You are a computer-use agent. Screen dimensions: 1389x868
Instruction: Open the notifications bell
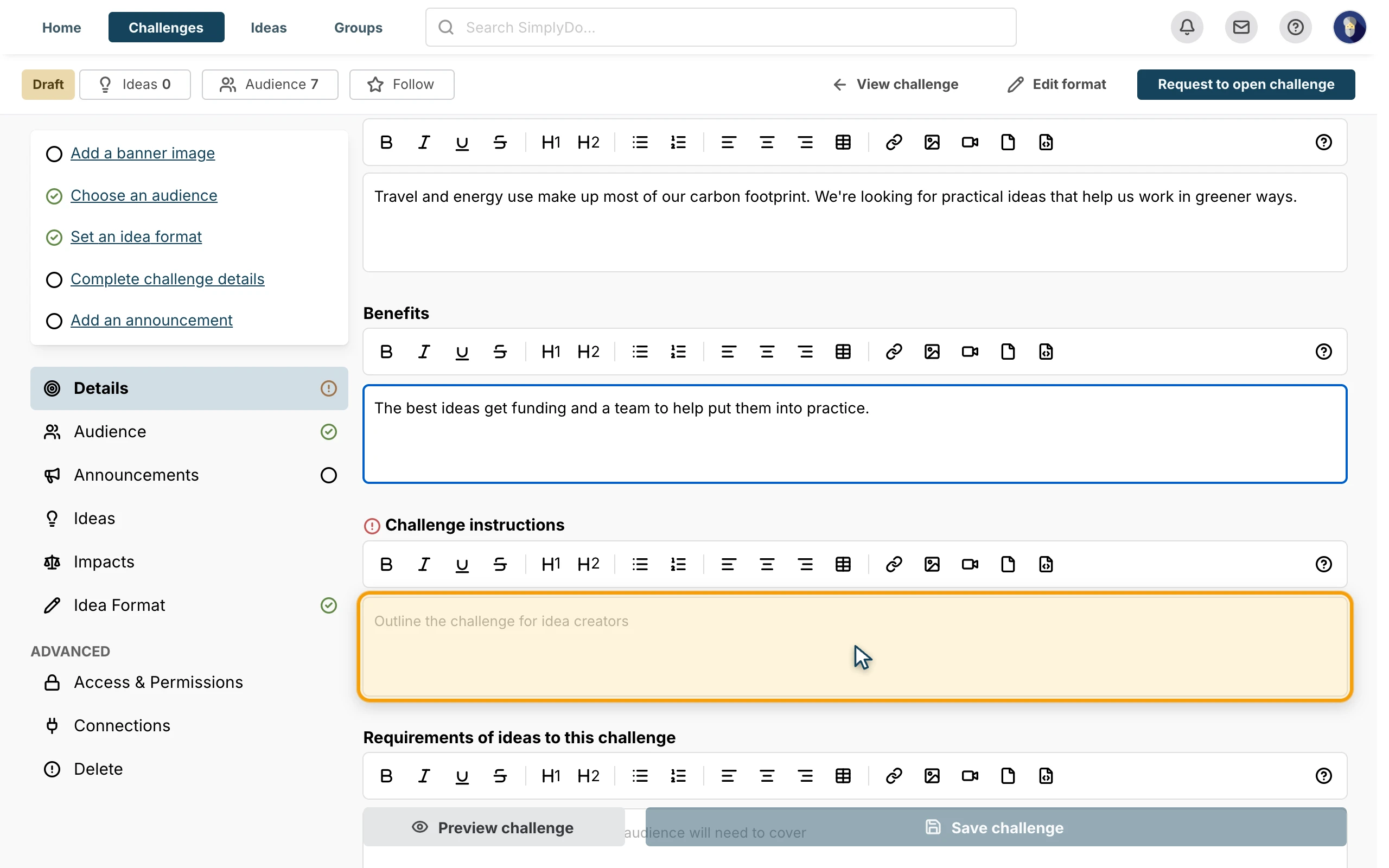point(1187,27)
